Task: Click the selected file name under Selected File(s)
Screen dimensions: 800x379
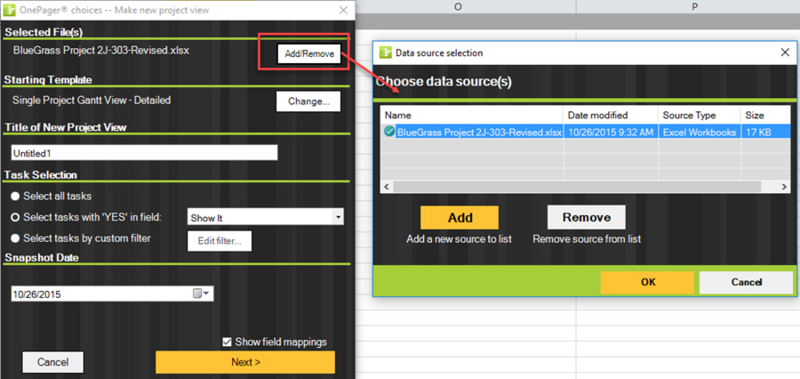Action: click(101, 50)
